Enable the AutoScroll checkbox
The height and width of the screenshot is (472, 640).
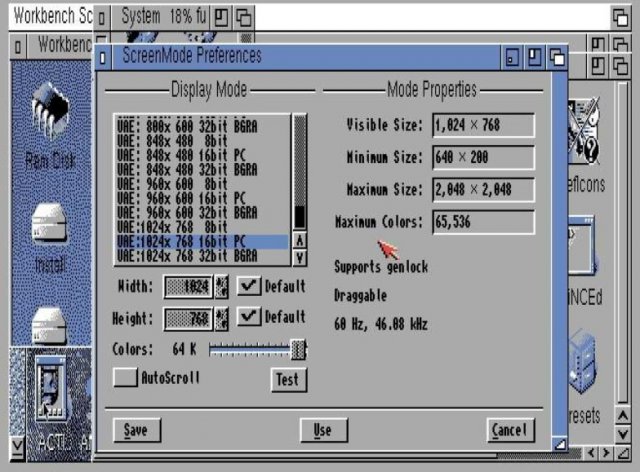(x=125, y=377)
